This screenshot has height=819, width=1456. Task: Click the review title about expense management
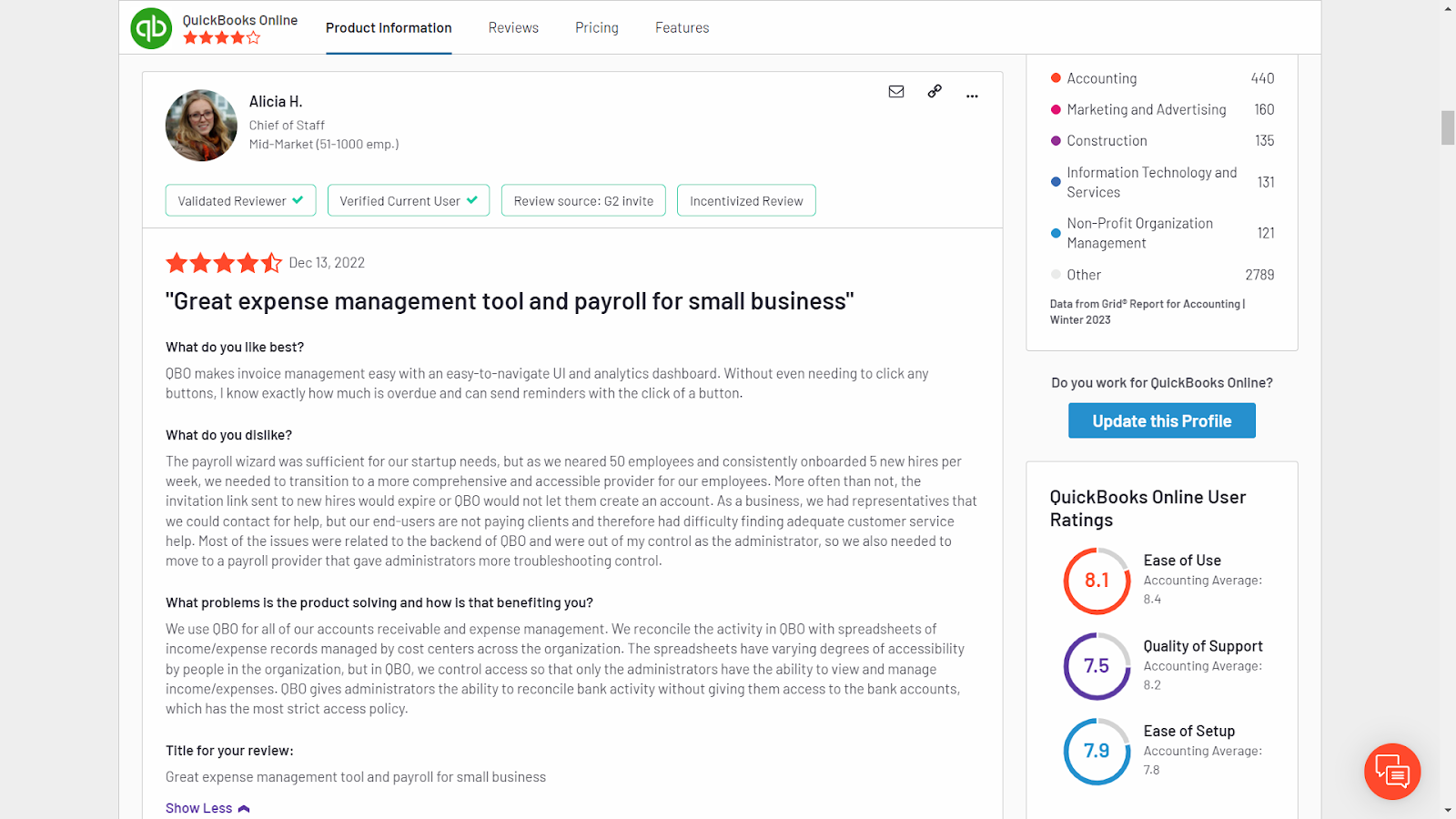510,301
